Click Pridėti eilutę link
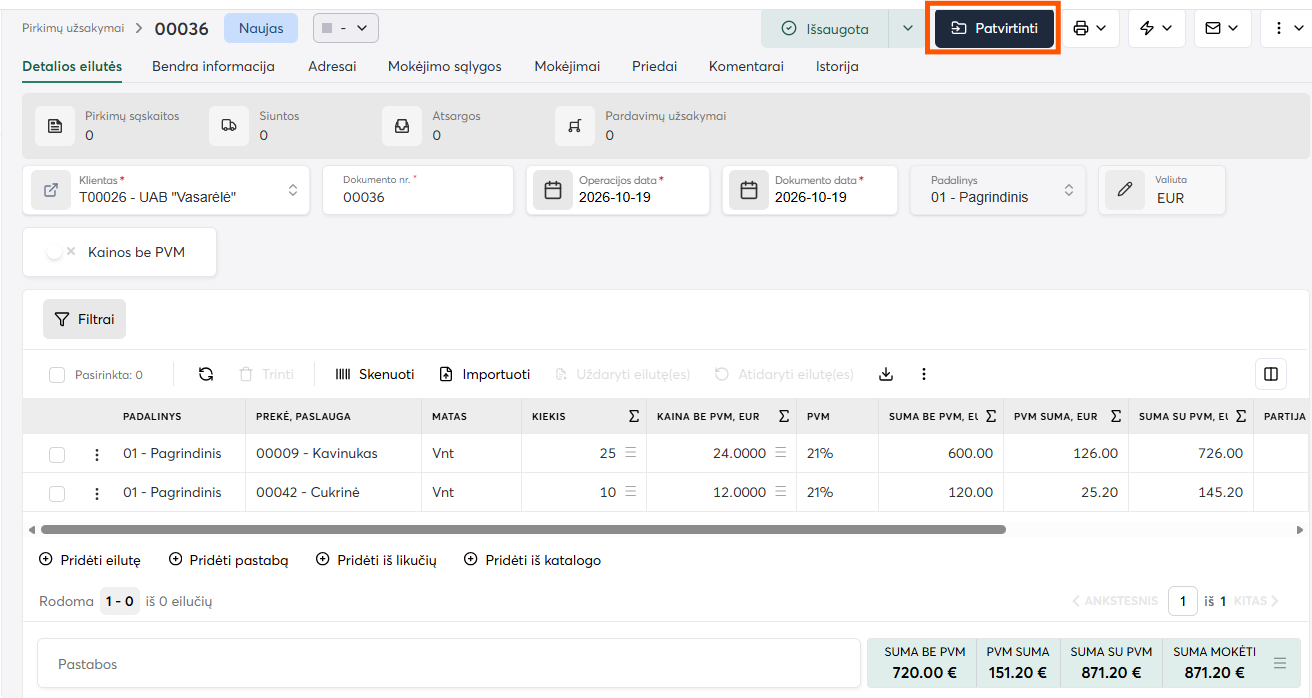The image size is (1312, 698). pos(90,560)
